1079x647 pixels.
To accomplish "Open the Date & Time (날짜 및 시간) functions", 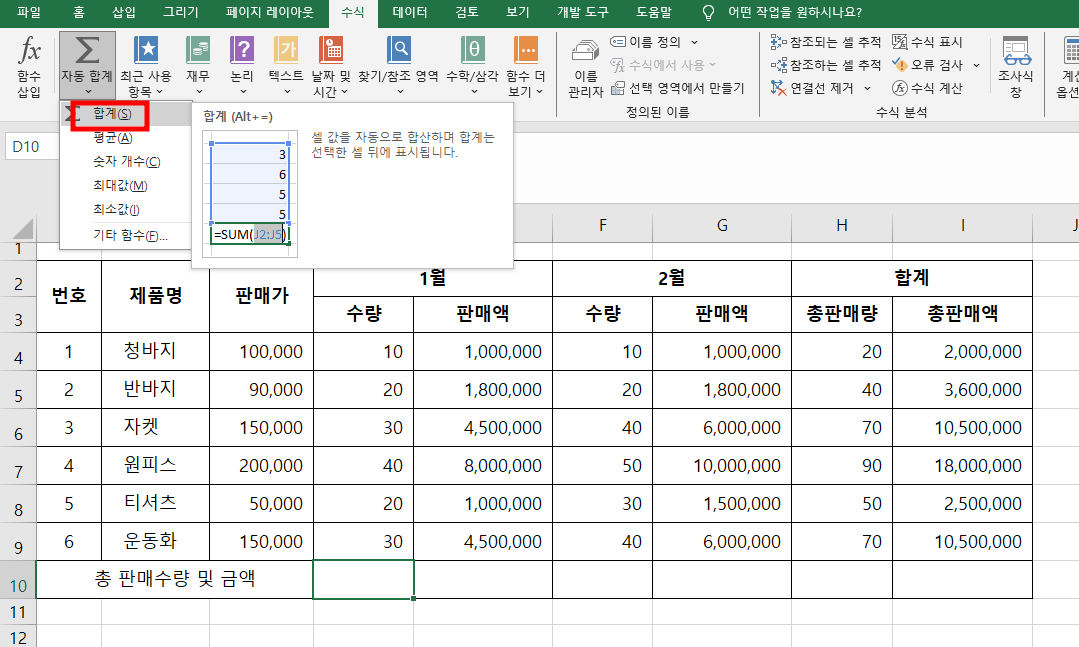I will click(x=331, y=66).
